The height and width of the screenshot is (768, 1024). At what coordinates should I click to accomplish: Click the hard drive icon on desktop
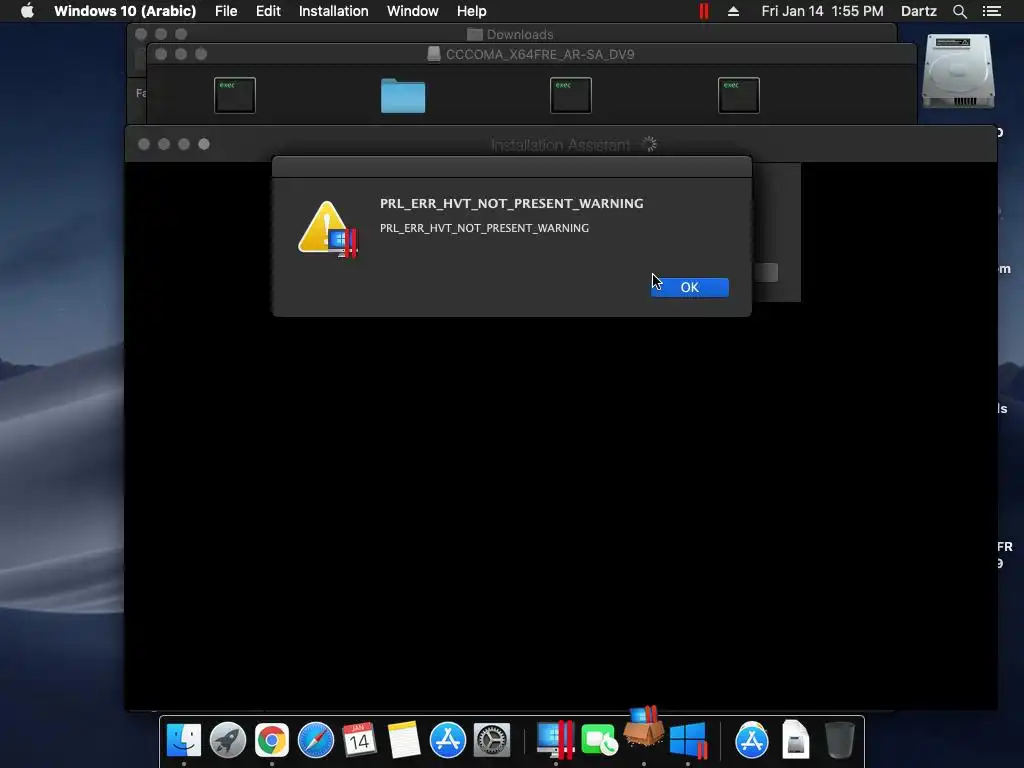958,71
